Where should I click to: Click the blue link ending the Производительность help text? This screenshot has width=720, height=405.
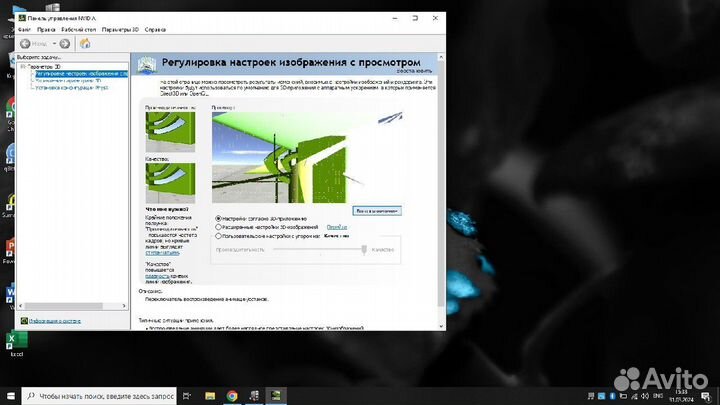tap(162, 253)
